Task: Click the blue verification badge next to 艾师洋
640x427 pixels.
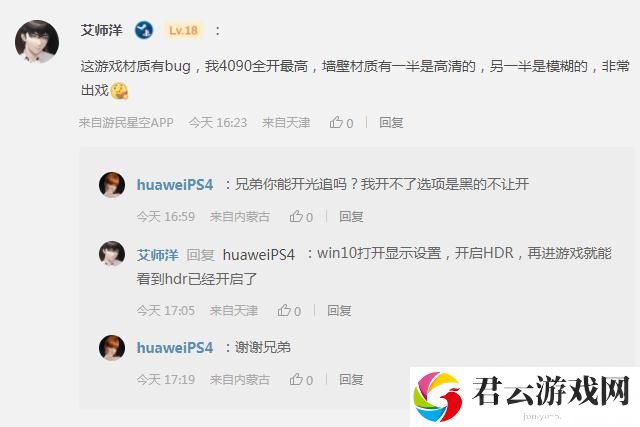Action: point(144,30)
